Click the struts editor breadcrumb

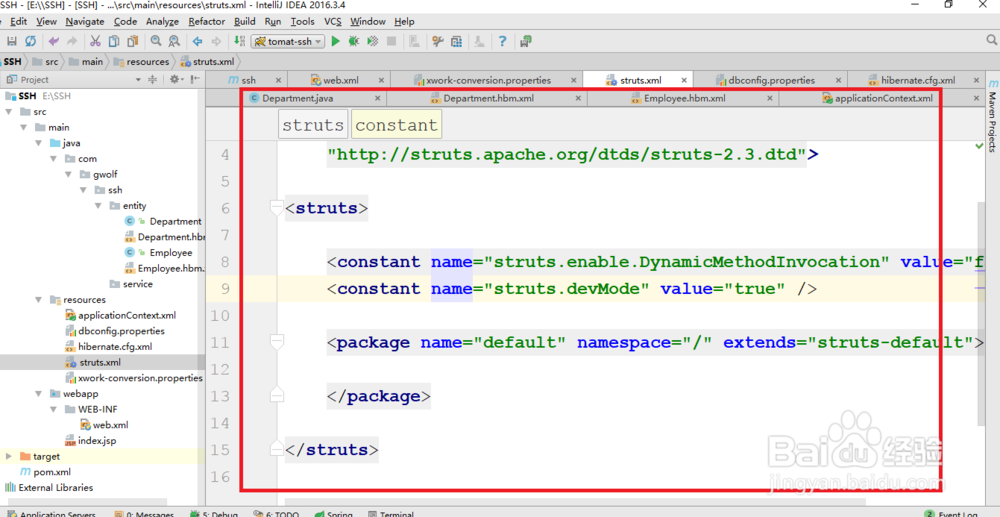313,125
